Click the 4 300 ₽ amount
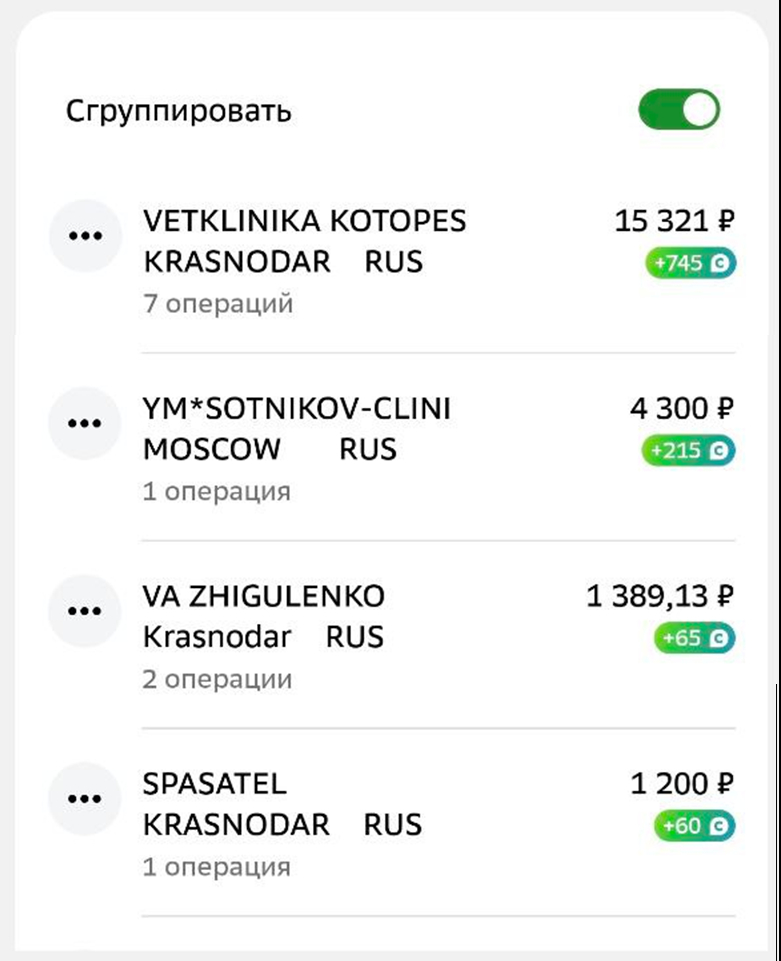781x961 pixels. (x=682, y=408)
